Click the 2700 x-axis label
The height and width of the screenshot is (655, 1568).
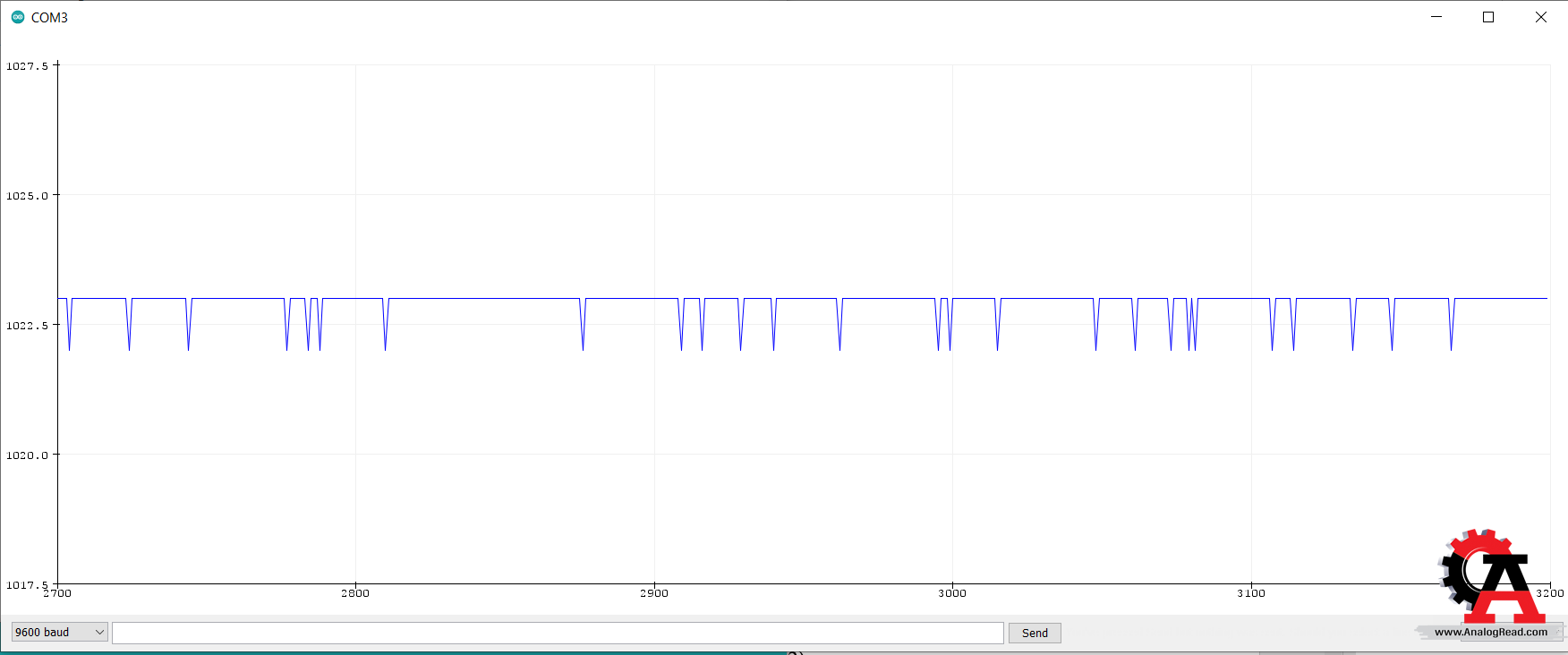[x=57, y=593]
